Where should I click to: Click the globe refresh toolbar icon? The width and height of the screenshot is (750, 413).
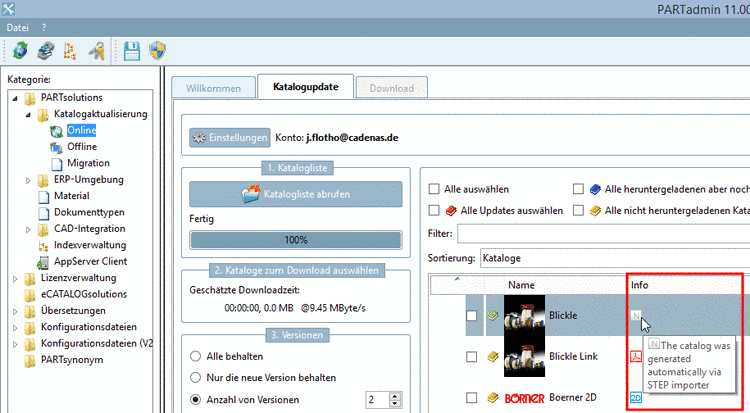click(x=20, y=51)
